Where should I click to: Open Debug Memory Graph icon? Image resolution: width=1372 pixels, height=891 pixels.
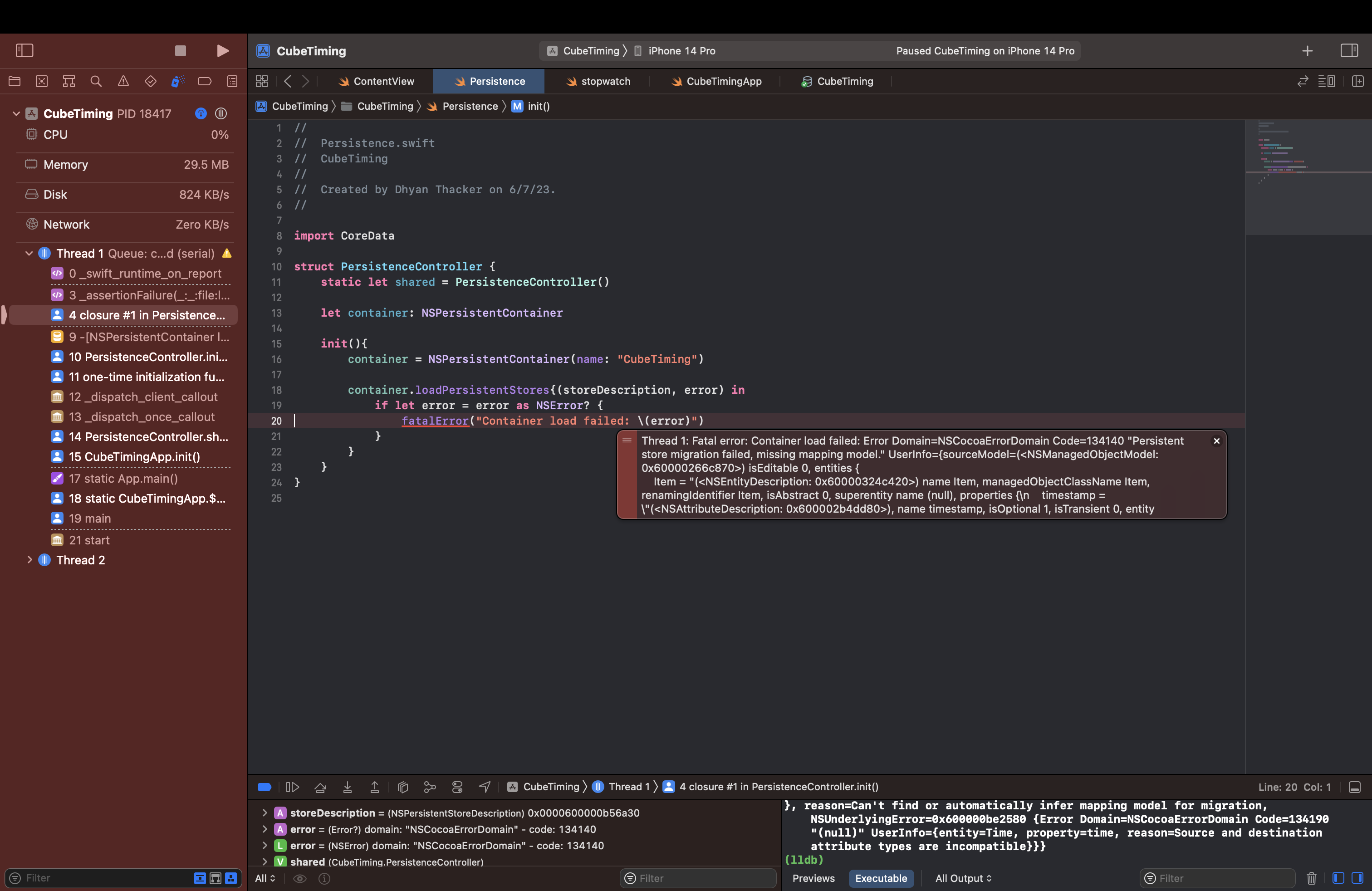[430, 787]
